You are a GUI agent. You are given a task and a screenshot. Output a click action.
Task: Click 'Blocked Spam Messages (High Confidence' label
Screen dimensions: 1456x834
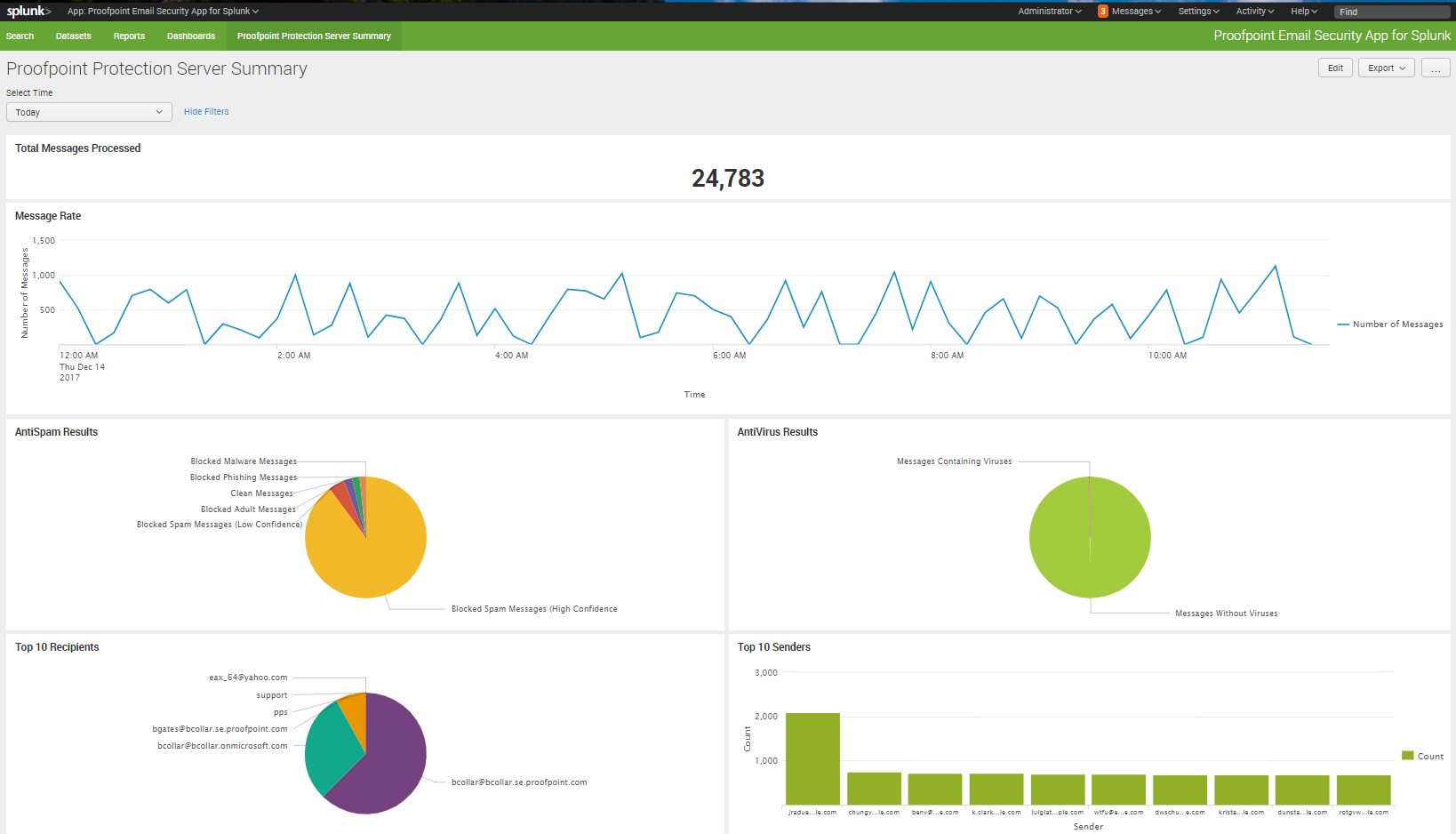pyautogui.click(x=534, y=609)
